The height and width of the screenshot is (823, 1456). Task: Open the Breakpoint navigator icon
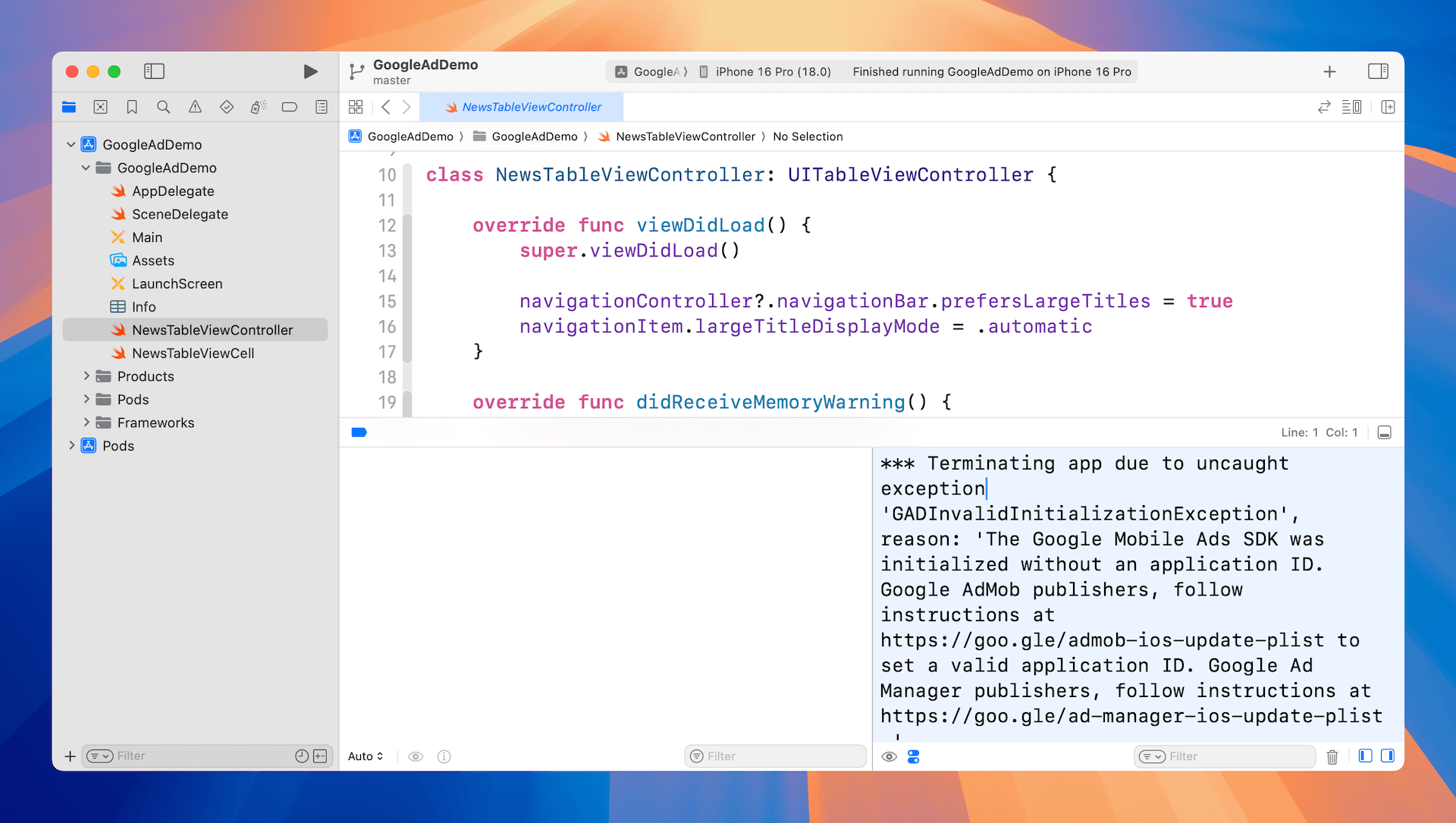click(290, 107)
